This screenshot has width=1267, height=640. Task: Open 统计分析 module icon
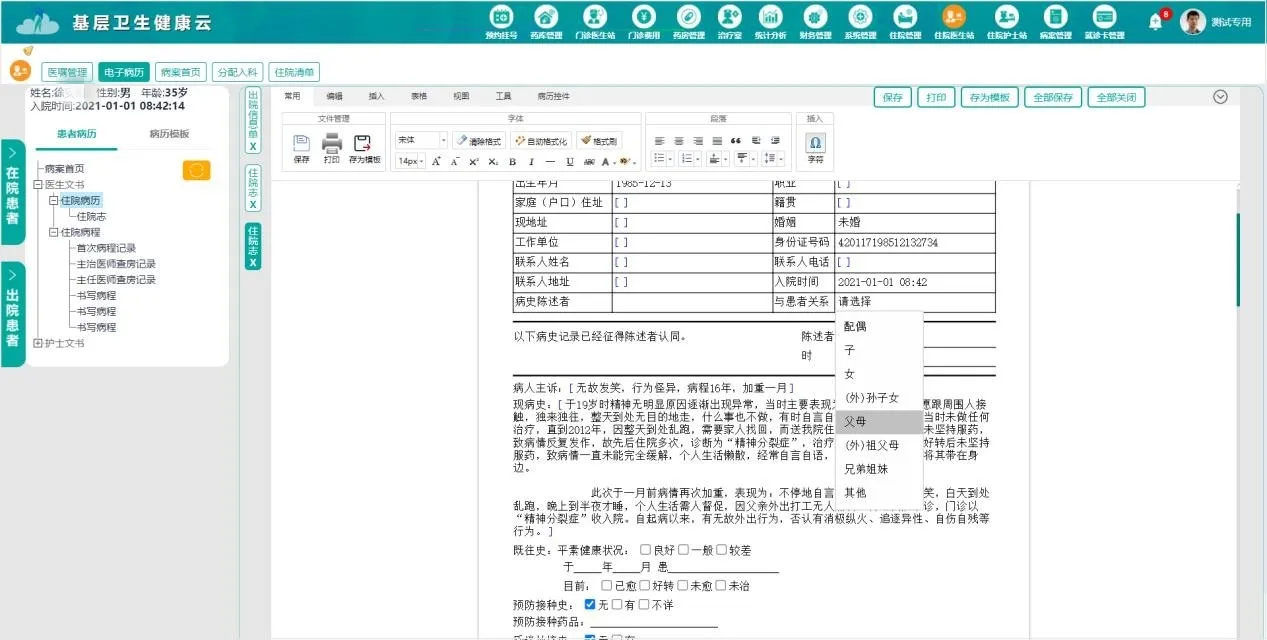coord(771,21)
